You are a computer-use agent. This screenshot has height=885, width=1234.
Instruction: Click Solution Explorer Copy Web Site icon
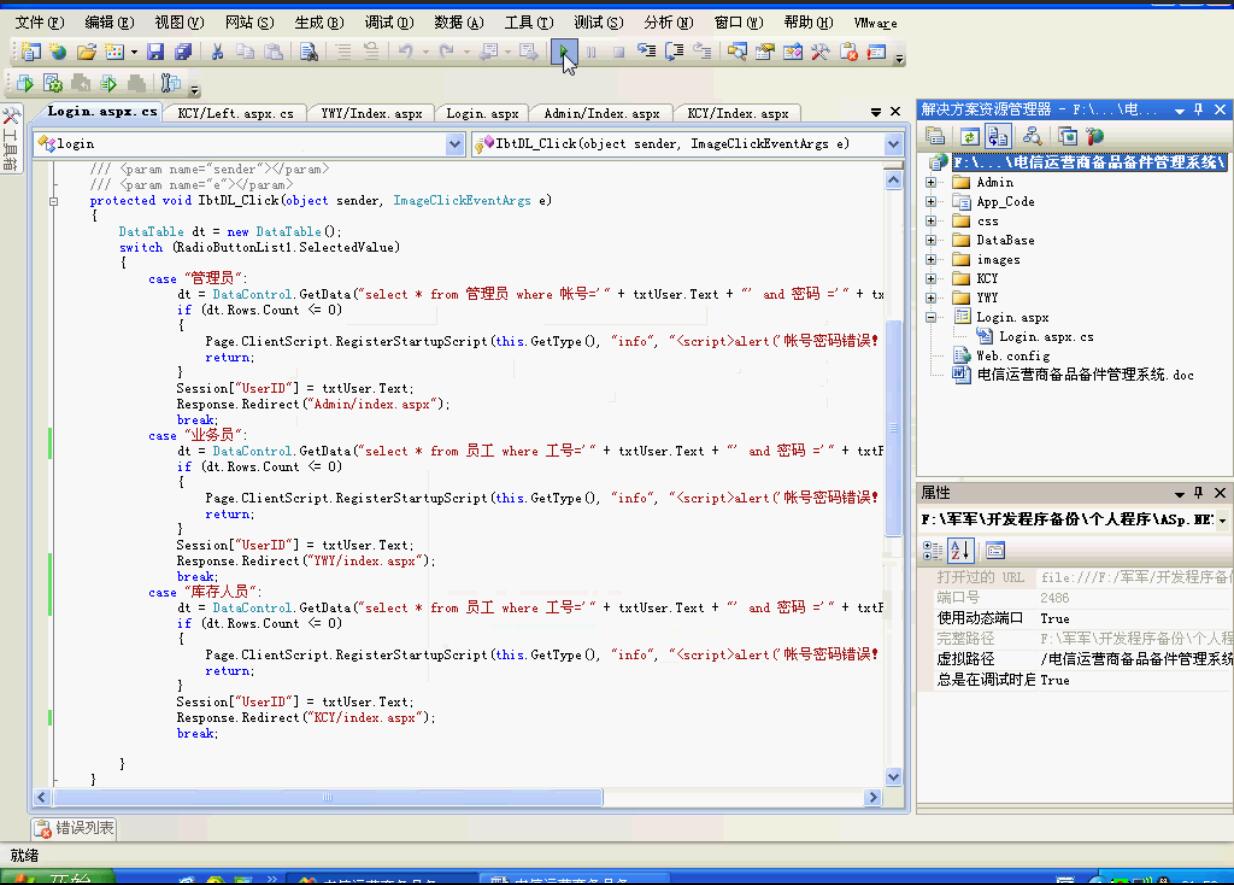click(1068, 136)
